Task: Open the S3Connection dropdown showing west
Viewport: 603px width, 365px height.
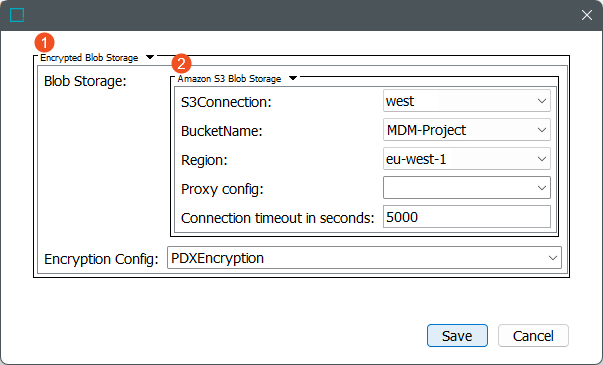Action: pos(466,101)
